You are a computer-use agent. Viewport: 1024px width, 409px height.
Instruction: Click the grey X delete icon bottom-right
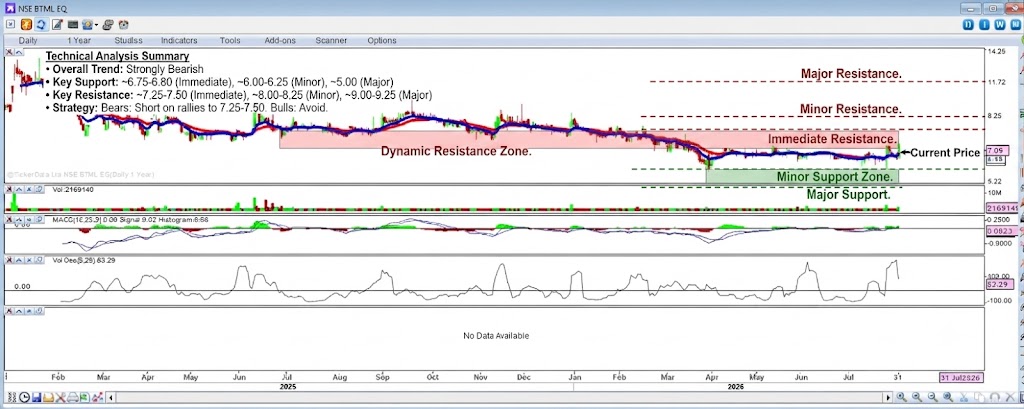pyautogui.click(x=1010, y=397)
